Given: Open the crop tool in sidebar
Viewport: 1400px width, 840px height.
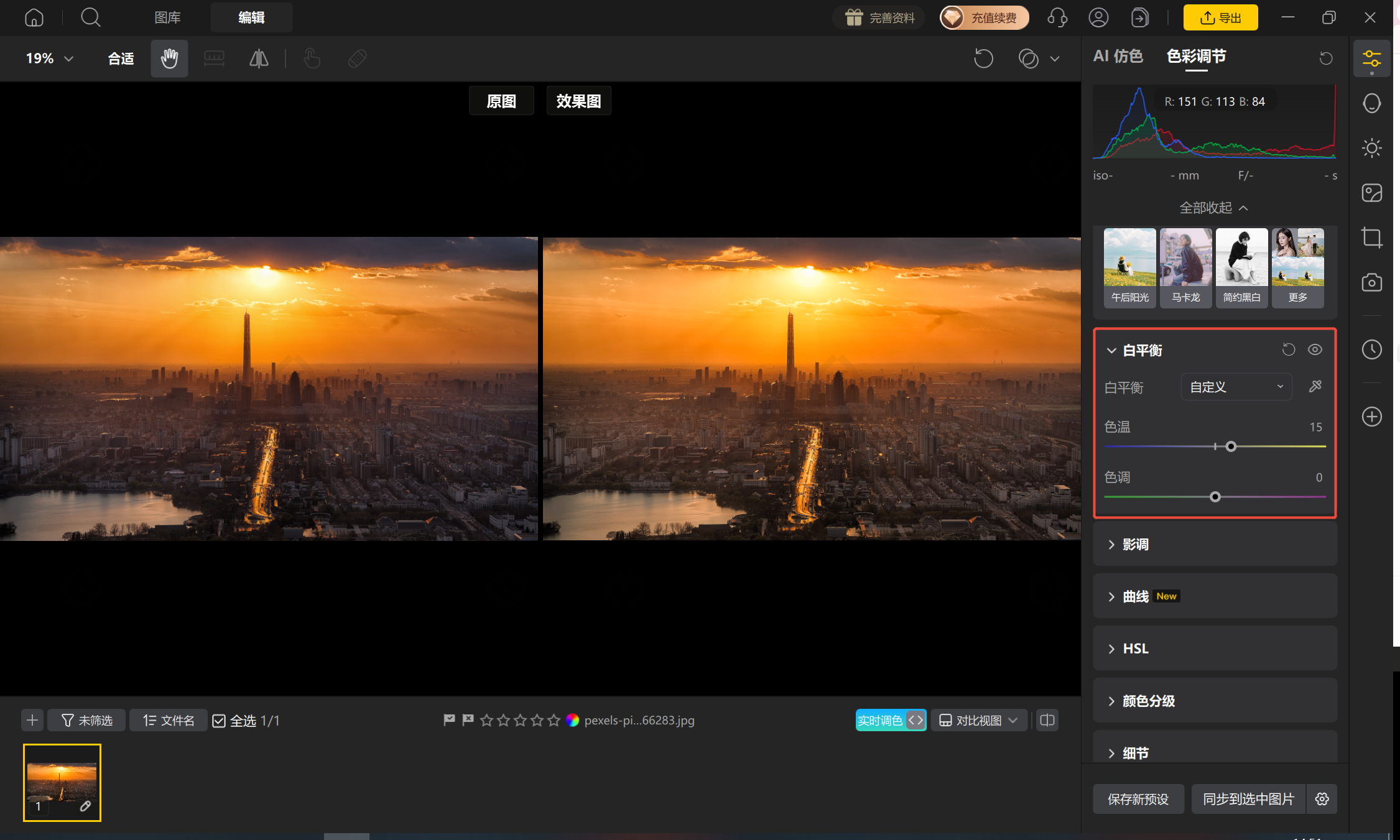Looking at the screenshot, I should (1372, 238).
